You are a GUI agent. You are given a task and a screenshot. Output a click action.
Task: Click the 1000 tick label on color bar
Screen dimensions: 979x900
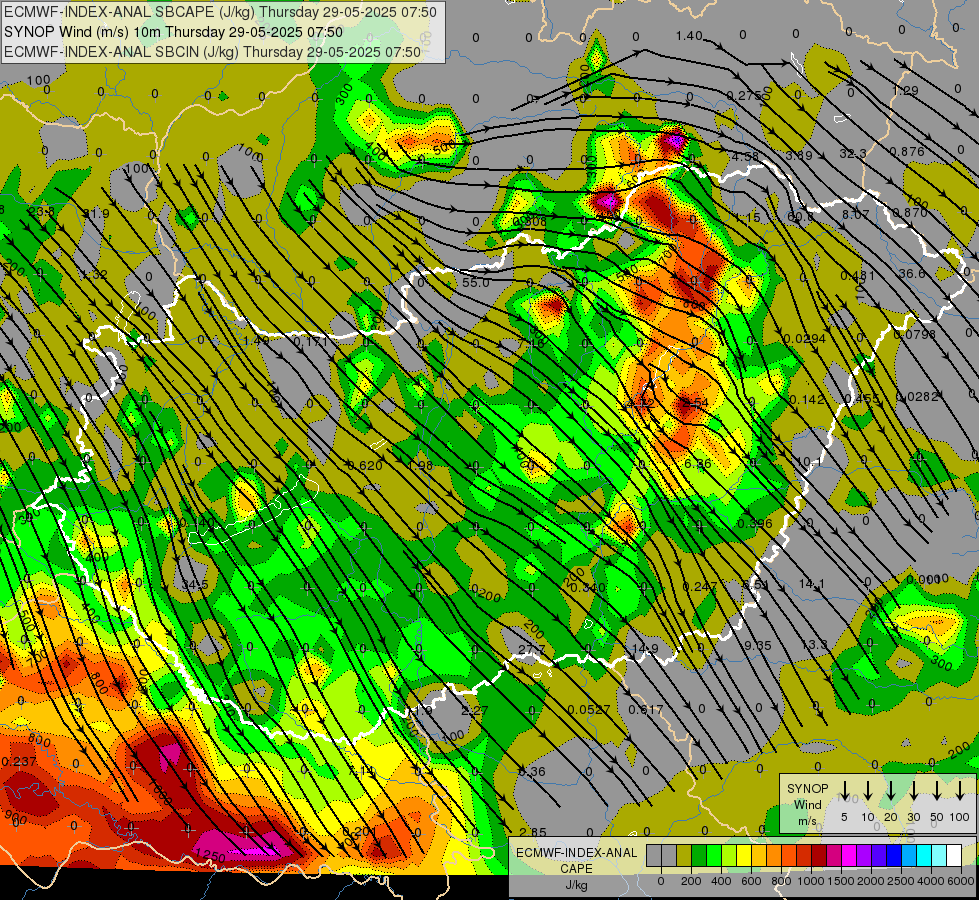[x=810, y=881]
